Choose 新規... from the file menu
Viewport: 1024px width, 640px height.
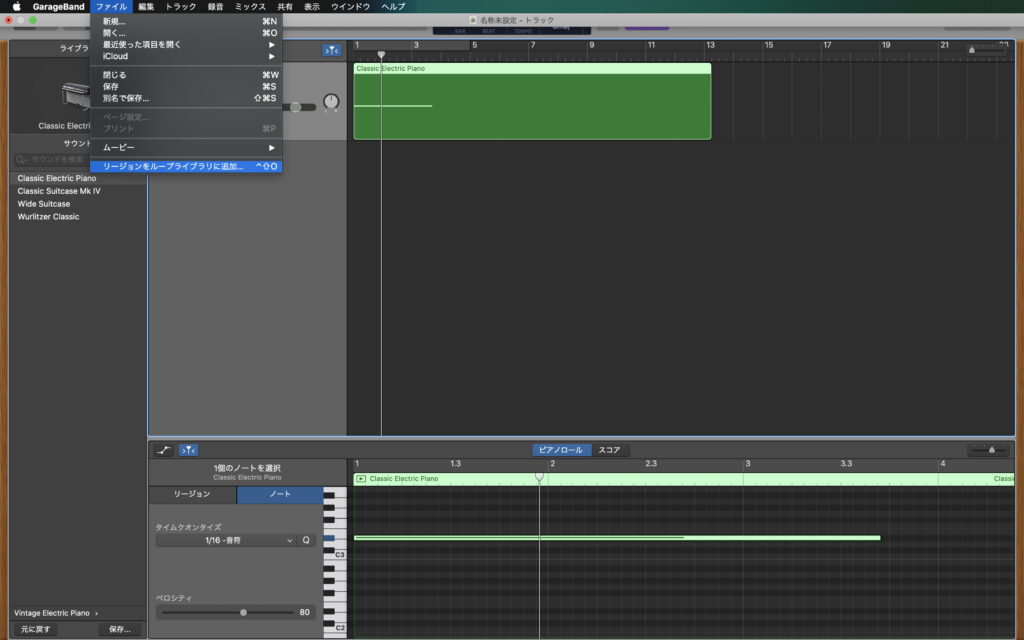coord(186,21)
